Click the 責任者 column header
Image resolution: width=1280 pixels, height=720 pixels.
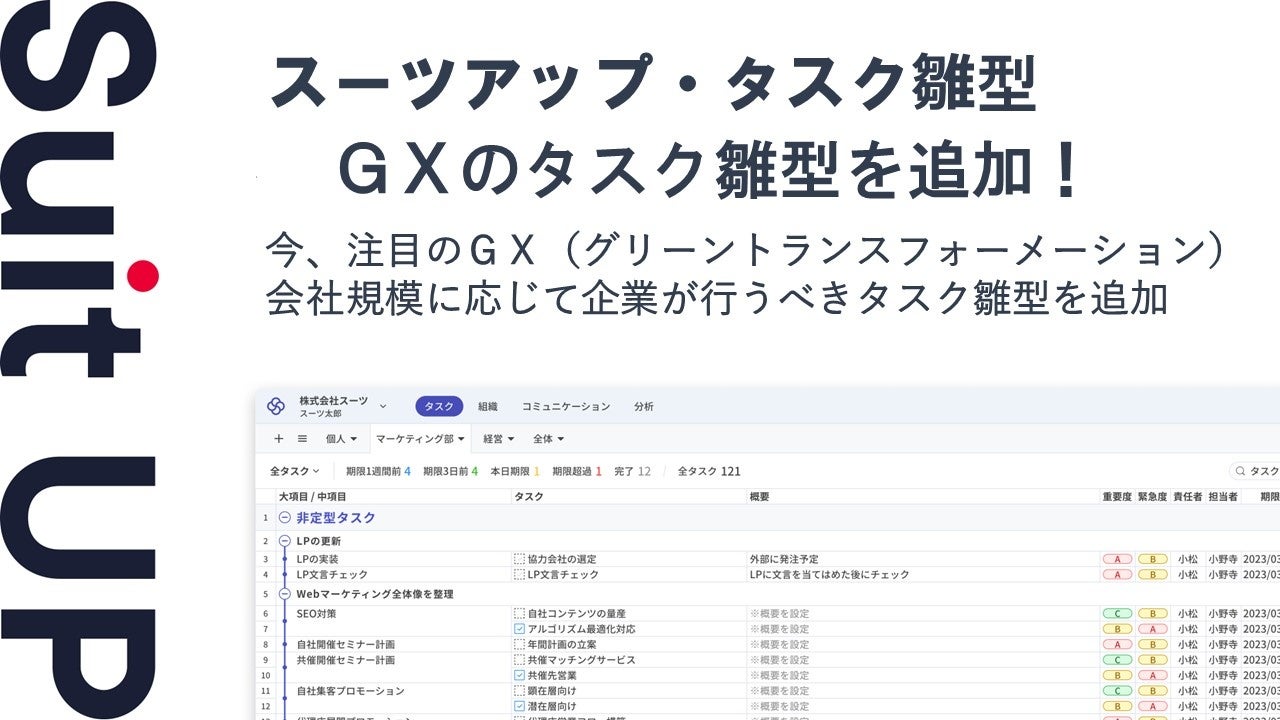coord(1187,497)
